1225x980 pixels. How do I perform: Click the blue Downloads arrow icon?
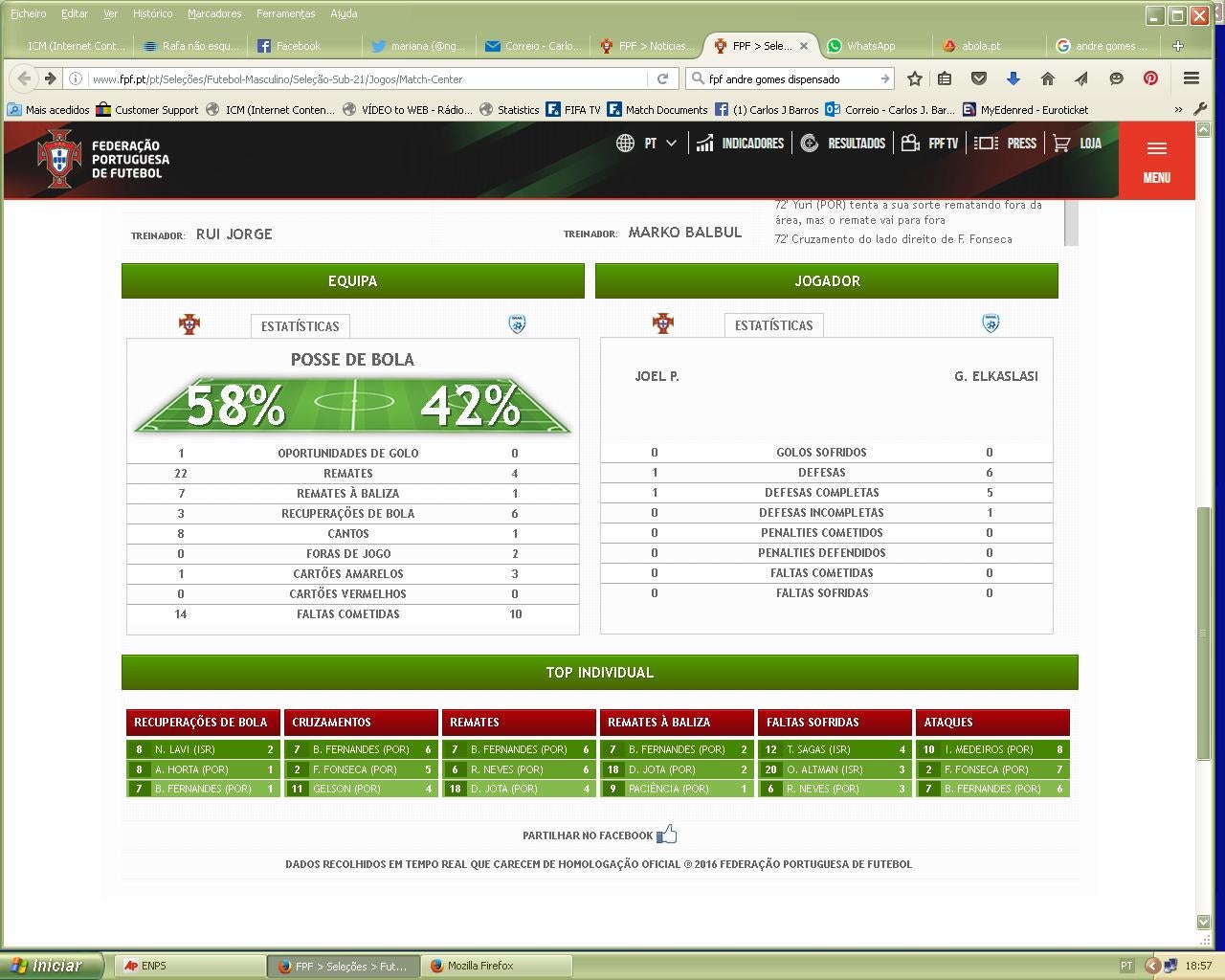click(x=1013, y=78)
